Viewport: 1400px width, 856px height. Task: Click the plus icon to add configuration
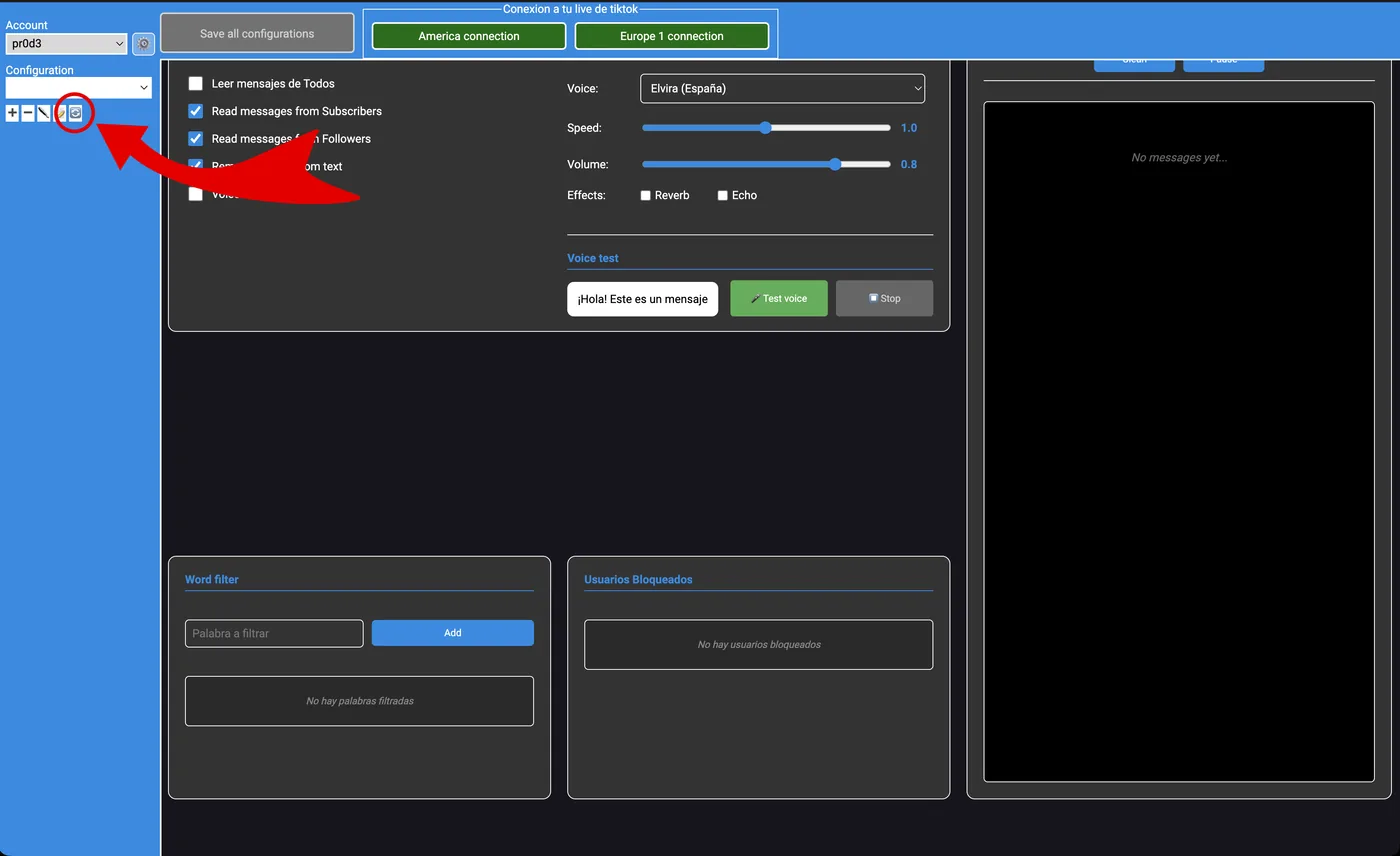pos(12,114)
